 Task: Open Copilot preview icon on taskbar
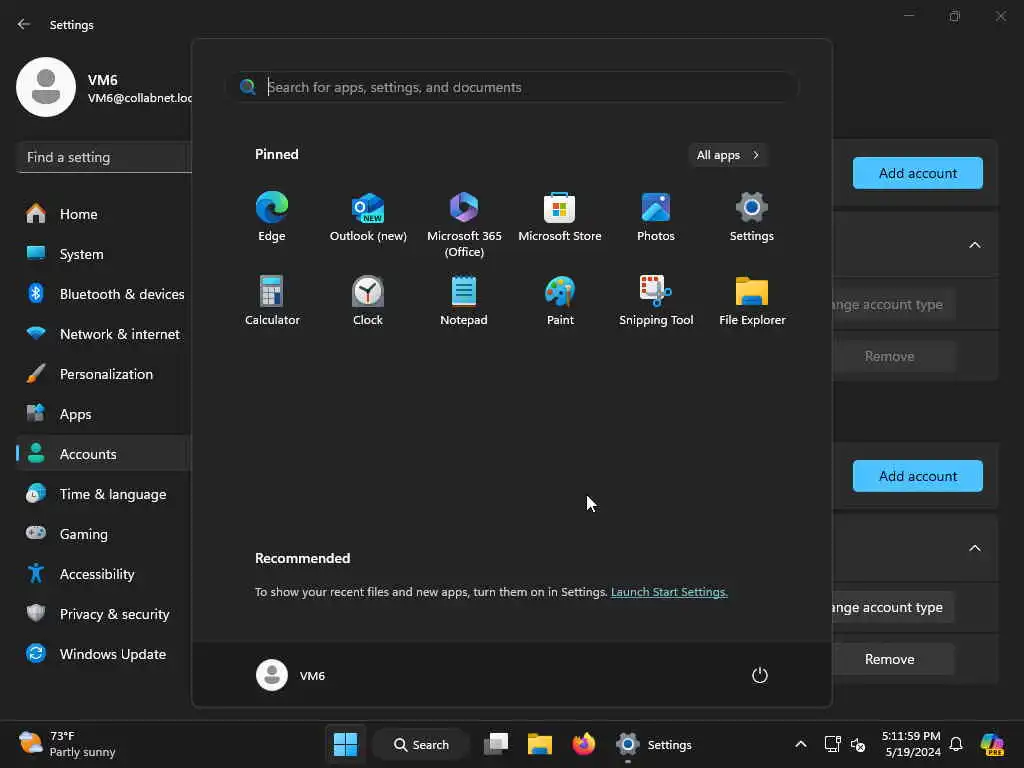coord(992,744)
